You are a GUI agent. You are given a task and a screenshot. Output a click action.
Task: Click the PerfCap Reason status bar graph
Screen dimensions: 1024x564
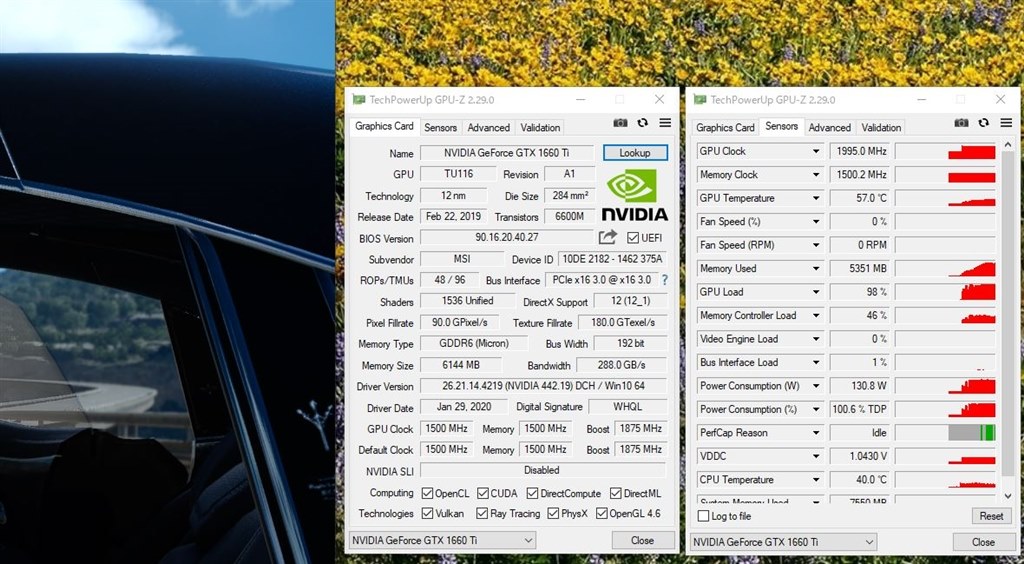tap(945, 433)
